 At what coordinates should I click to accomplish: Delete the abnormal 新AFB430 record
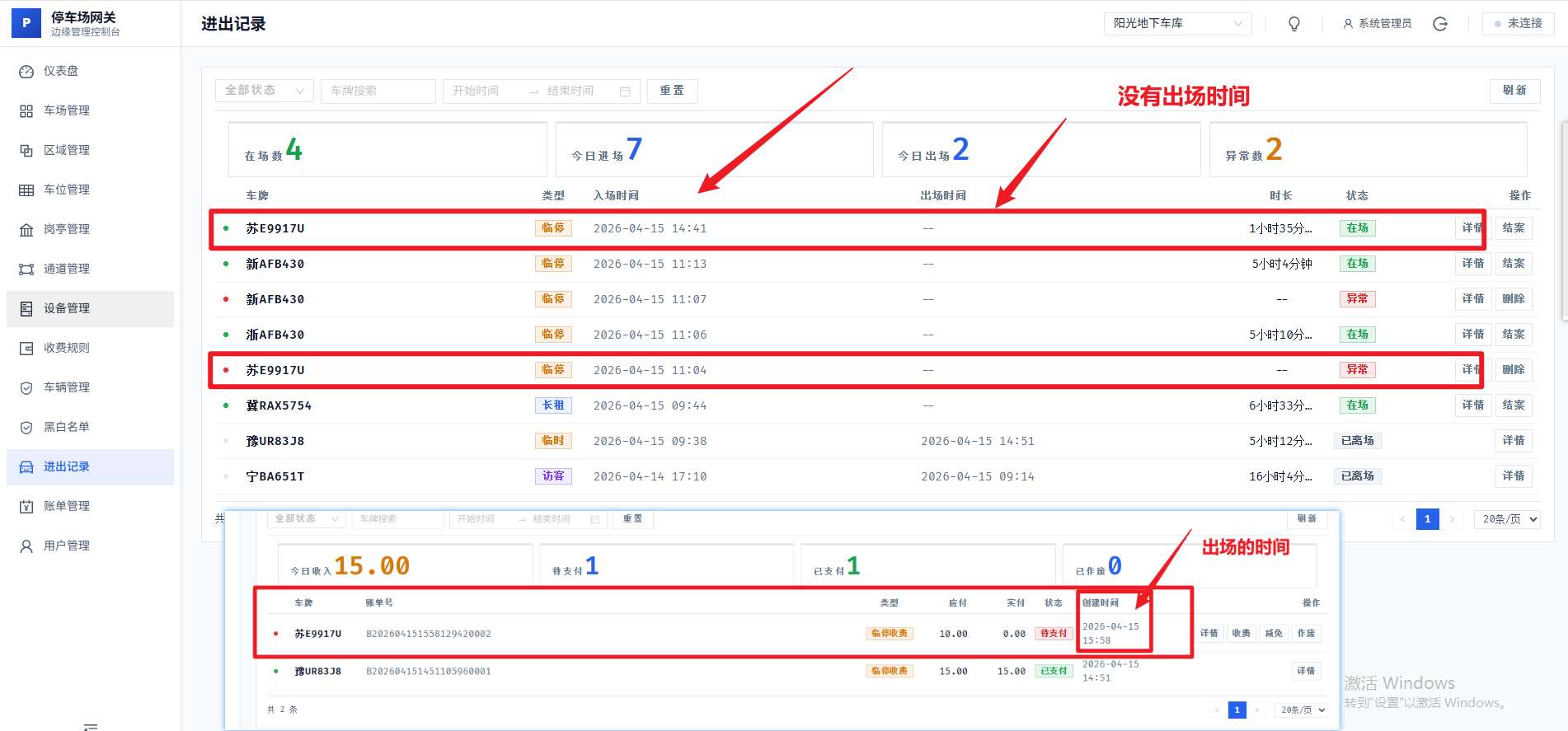(1513, 299)
